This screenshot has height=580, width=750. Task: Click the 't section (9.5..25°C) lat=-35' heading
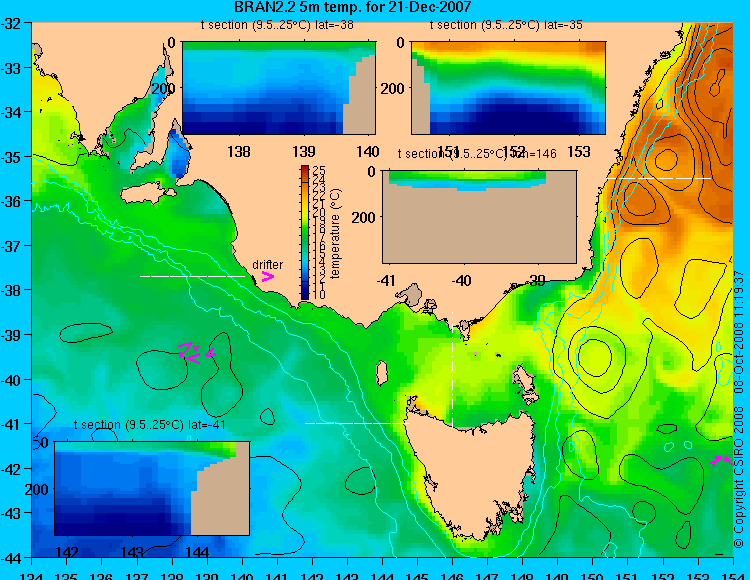pyautogui.click(x=506, y=25)
